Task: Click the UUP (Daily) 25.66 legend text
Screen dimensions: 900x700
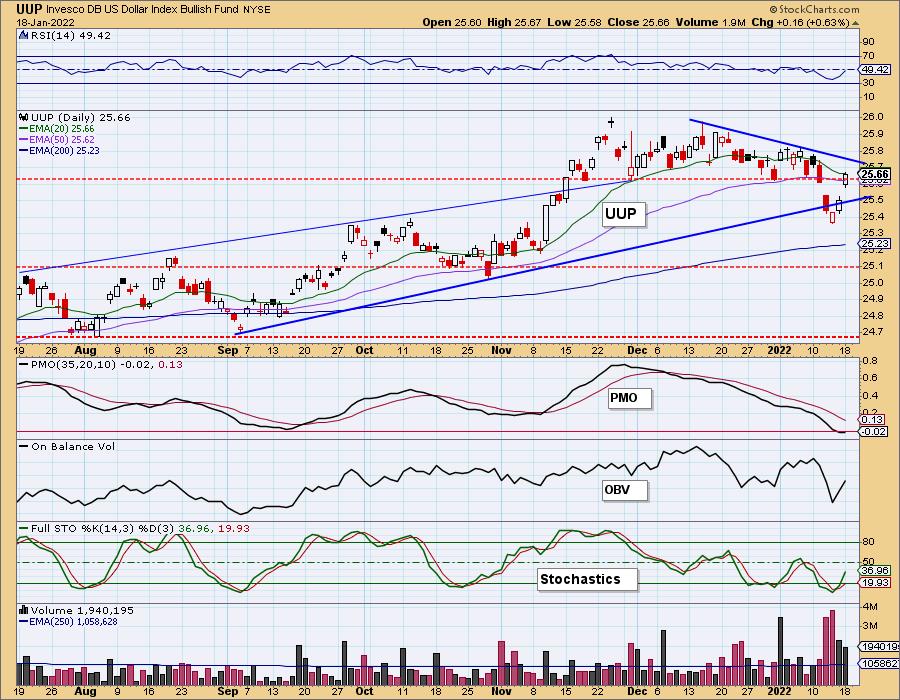Action: [81, 117]
